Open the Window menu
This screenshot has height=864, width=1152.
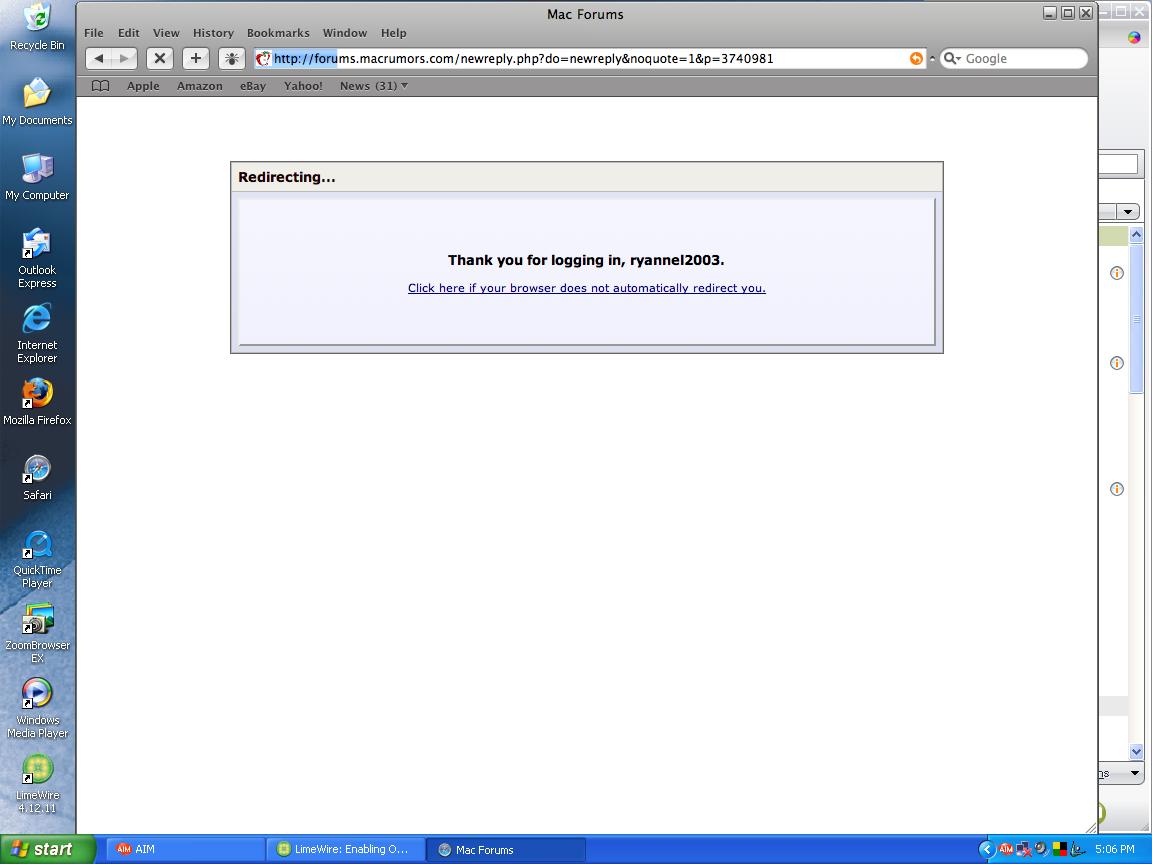click(x=345, y=33)
